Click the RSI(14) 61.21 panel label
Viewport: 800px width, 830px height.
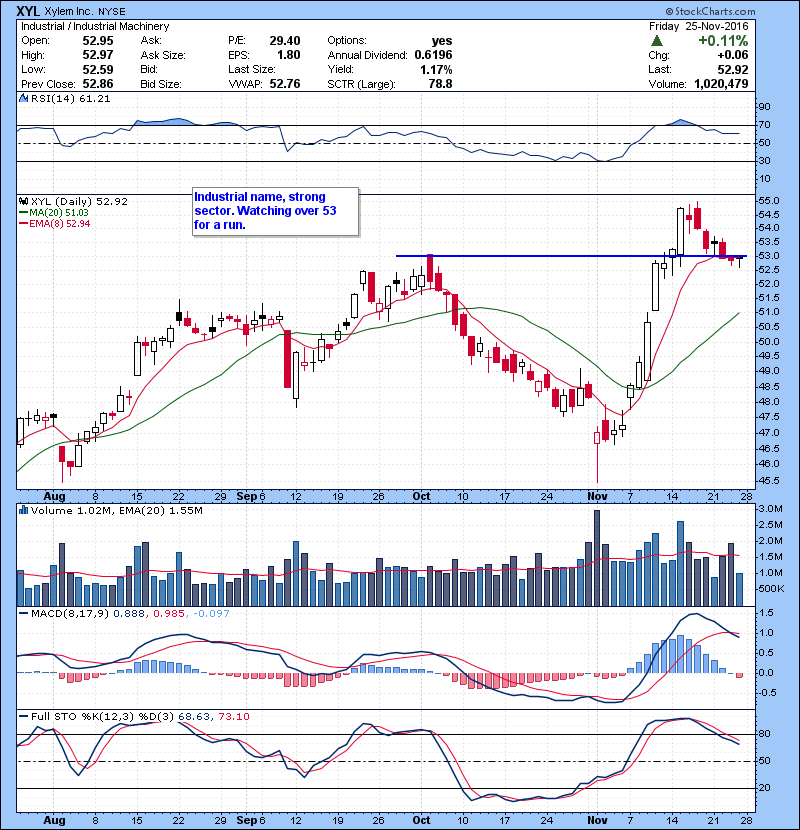(70, 98)
